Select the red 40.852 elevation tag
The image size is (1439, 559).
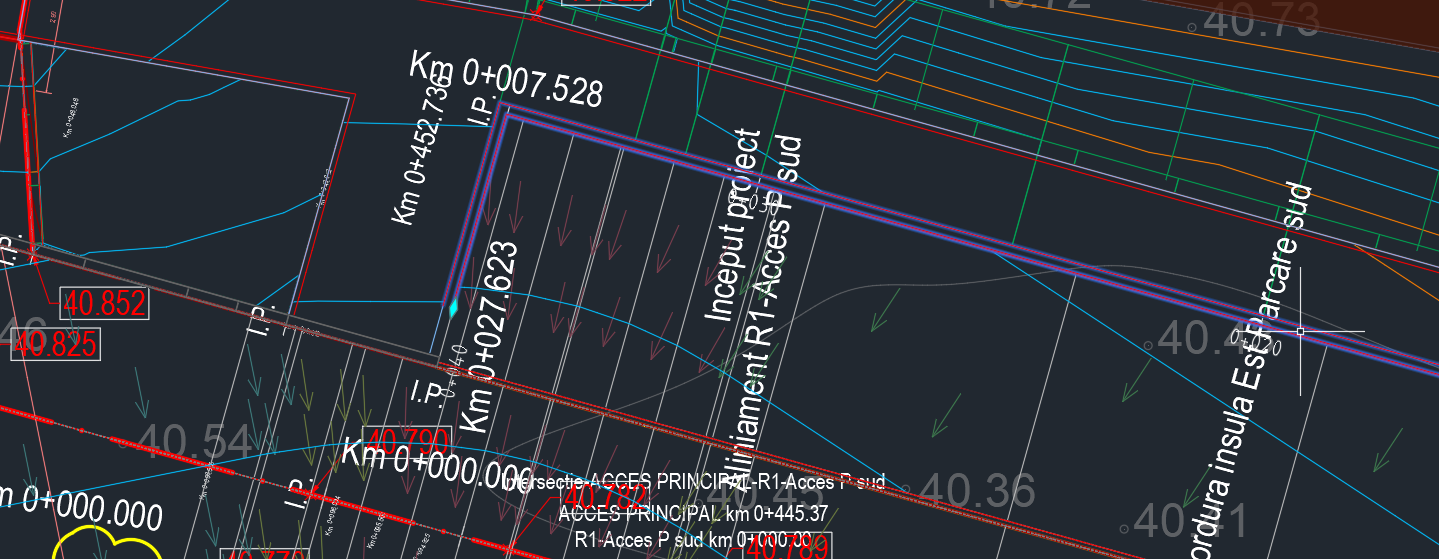point(104,303)
